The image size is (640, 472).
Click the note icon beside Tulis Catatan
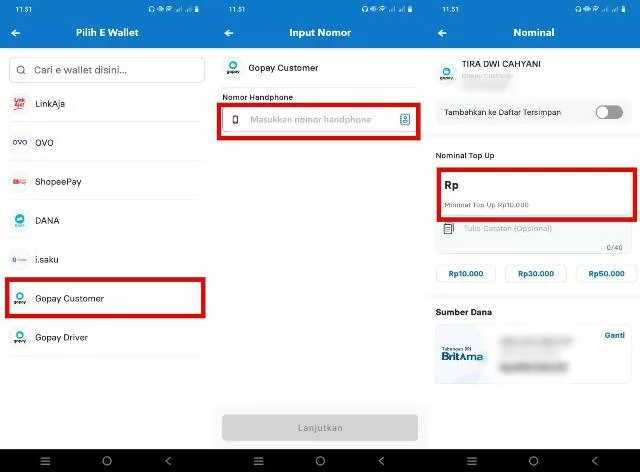[448, 228]
